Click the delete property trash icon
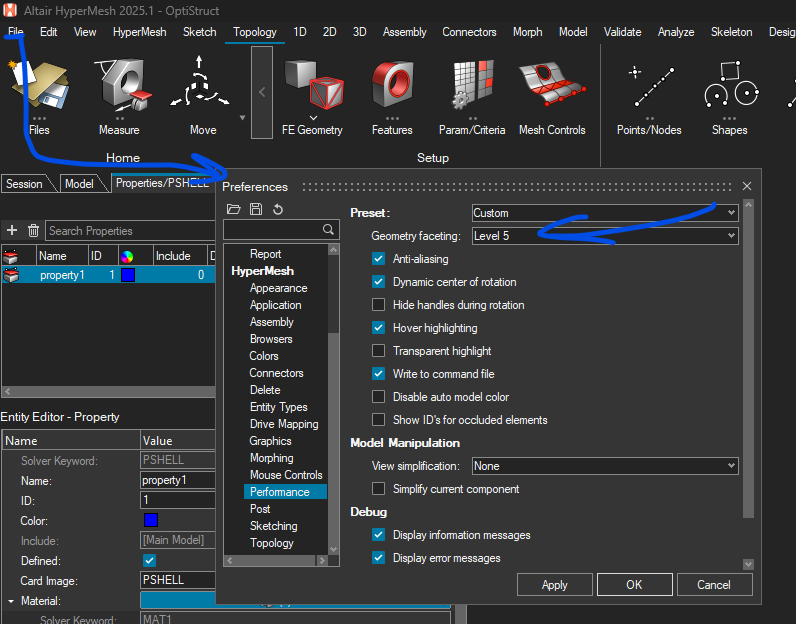The image size is (796, 624). coord(34,231)
